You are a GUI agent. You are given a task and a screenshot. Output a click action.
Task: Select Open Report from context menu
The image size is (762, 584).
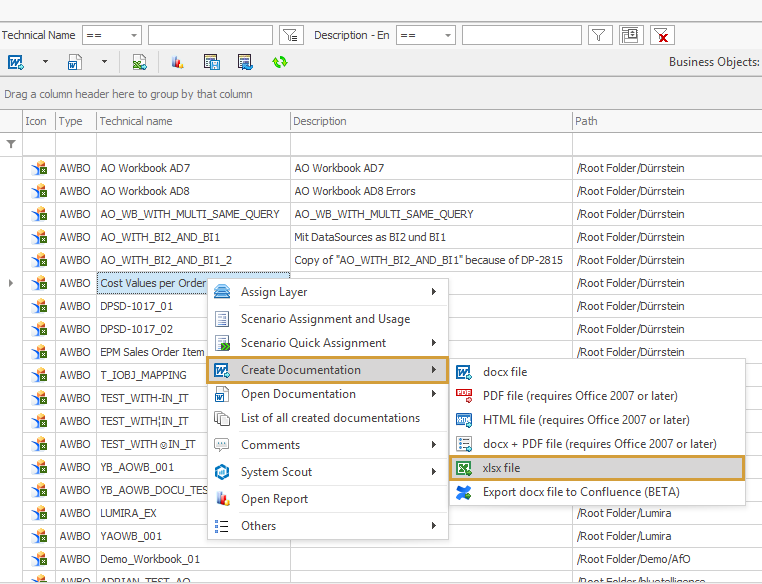pyautogui.click(x=274, y=499)
